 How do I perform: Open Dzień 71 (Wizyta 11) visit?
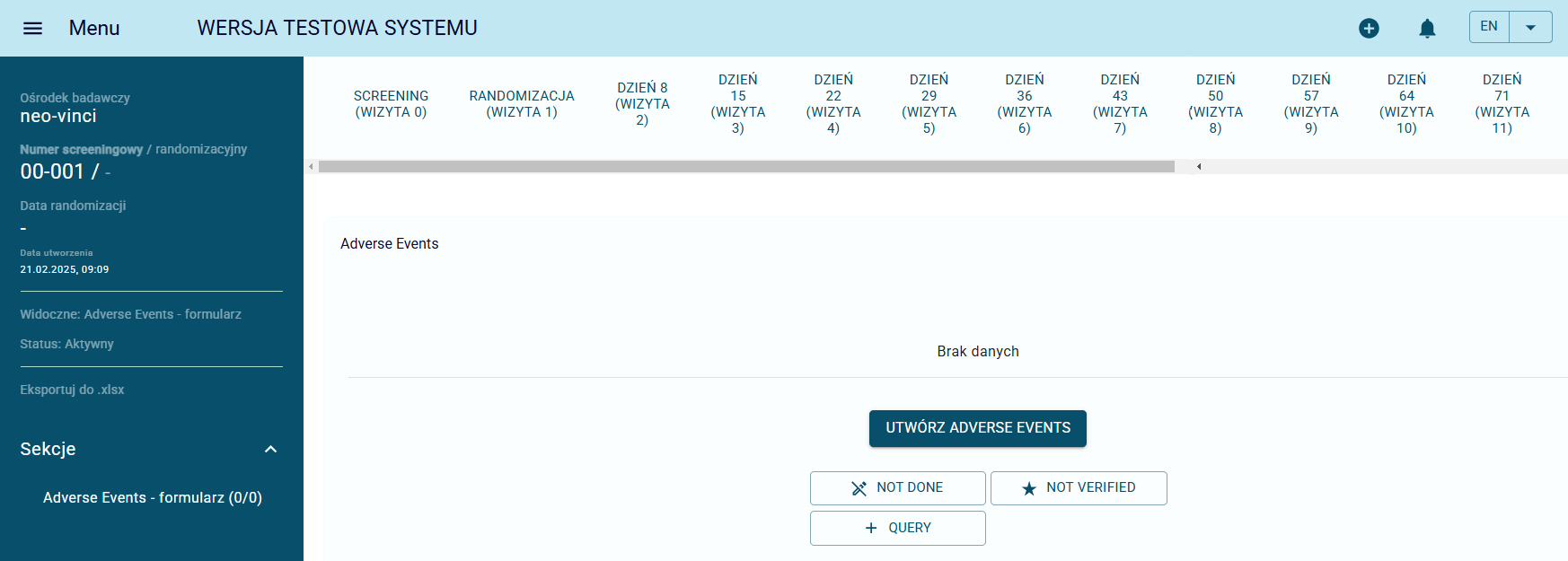(x=1502, y=104)
